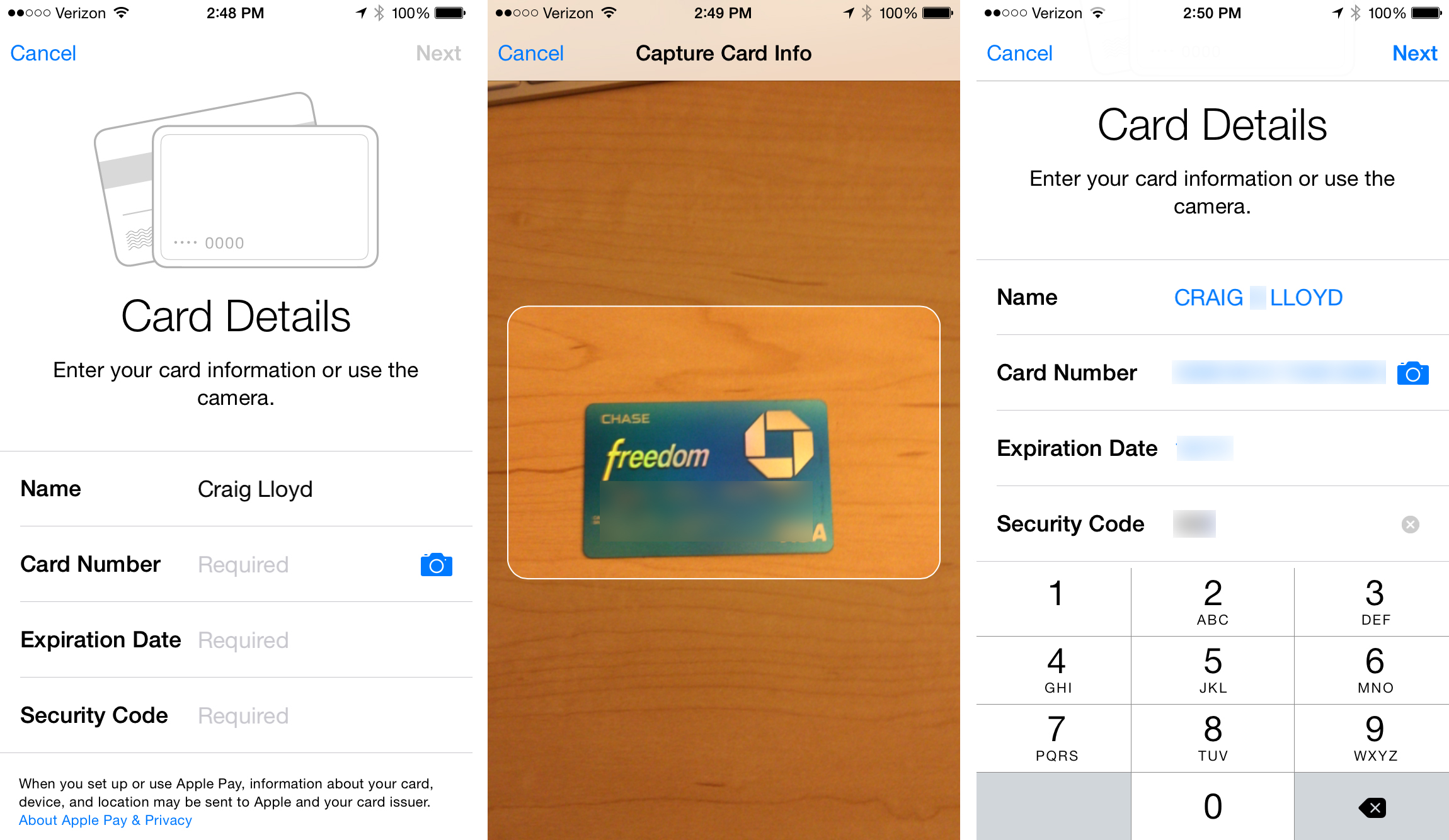
Task: Toggle the blurred Expiration Date field
Action: tap(1211, 448)
